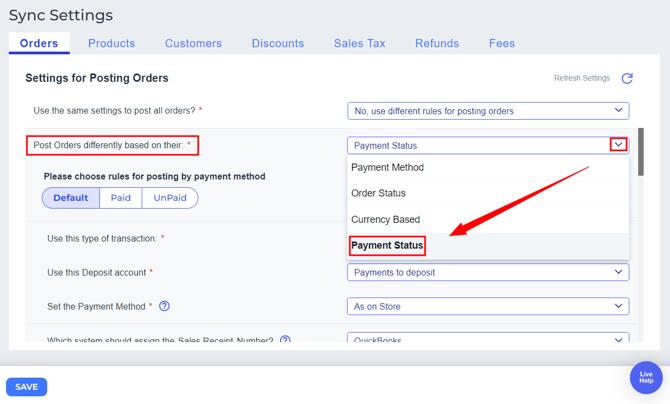The height and width of the screenshot is (404, 670).
Task: Open the Sales Tax tab
Action: click(x=359, y=43)
